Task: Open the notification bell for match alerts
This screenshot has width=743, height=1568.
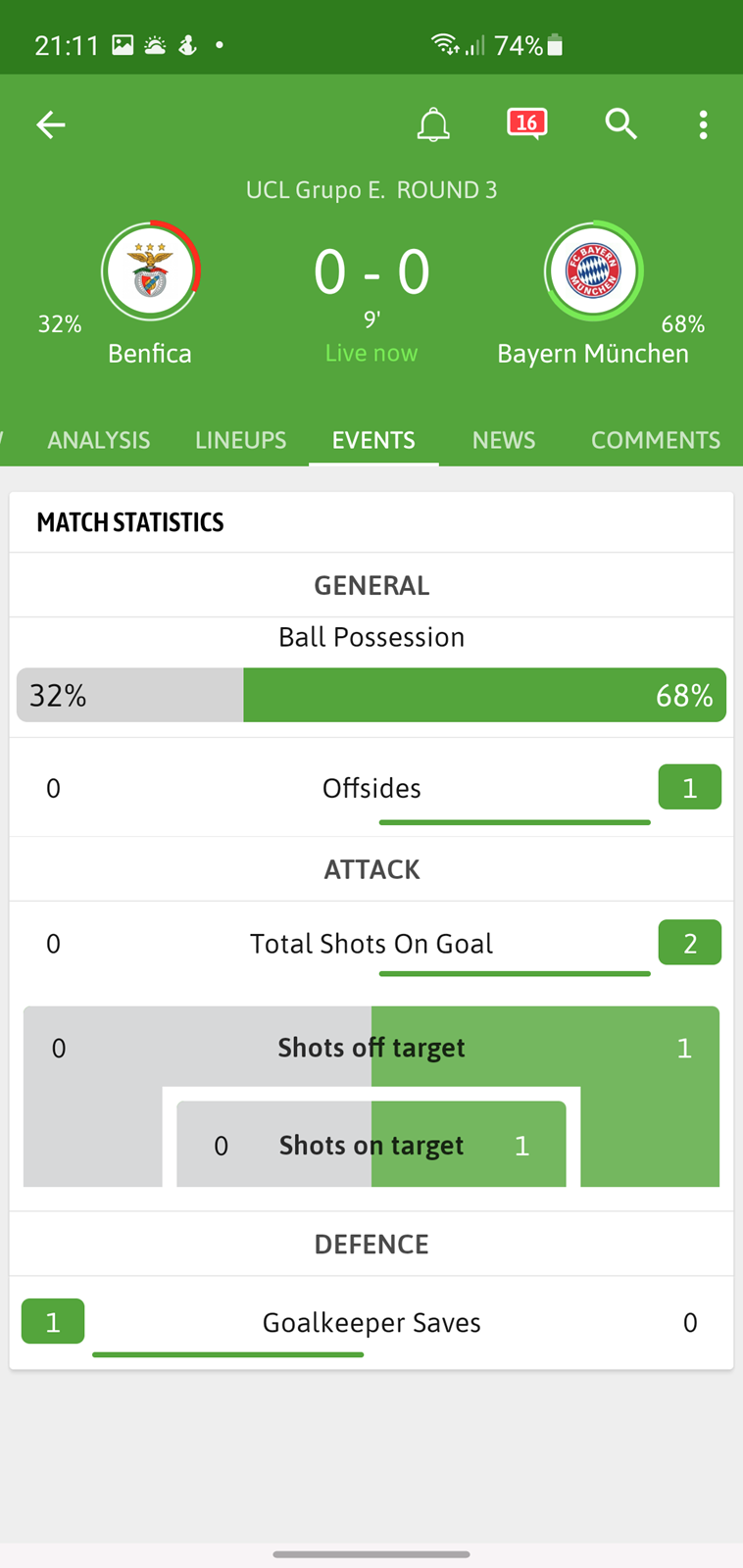Action: pyautogui.click(x=433, y=124)
